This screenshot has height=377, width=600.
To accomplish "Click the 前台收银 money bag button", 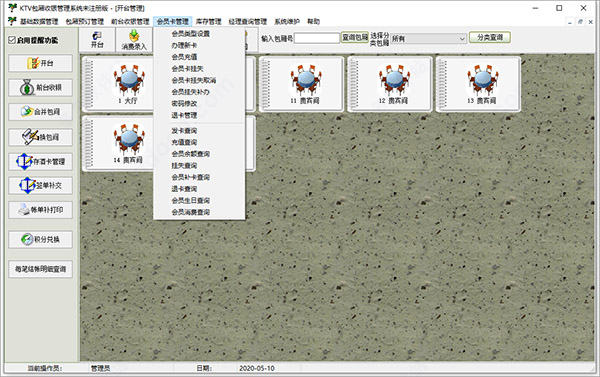I will [x=41, y=88].
